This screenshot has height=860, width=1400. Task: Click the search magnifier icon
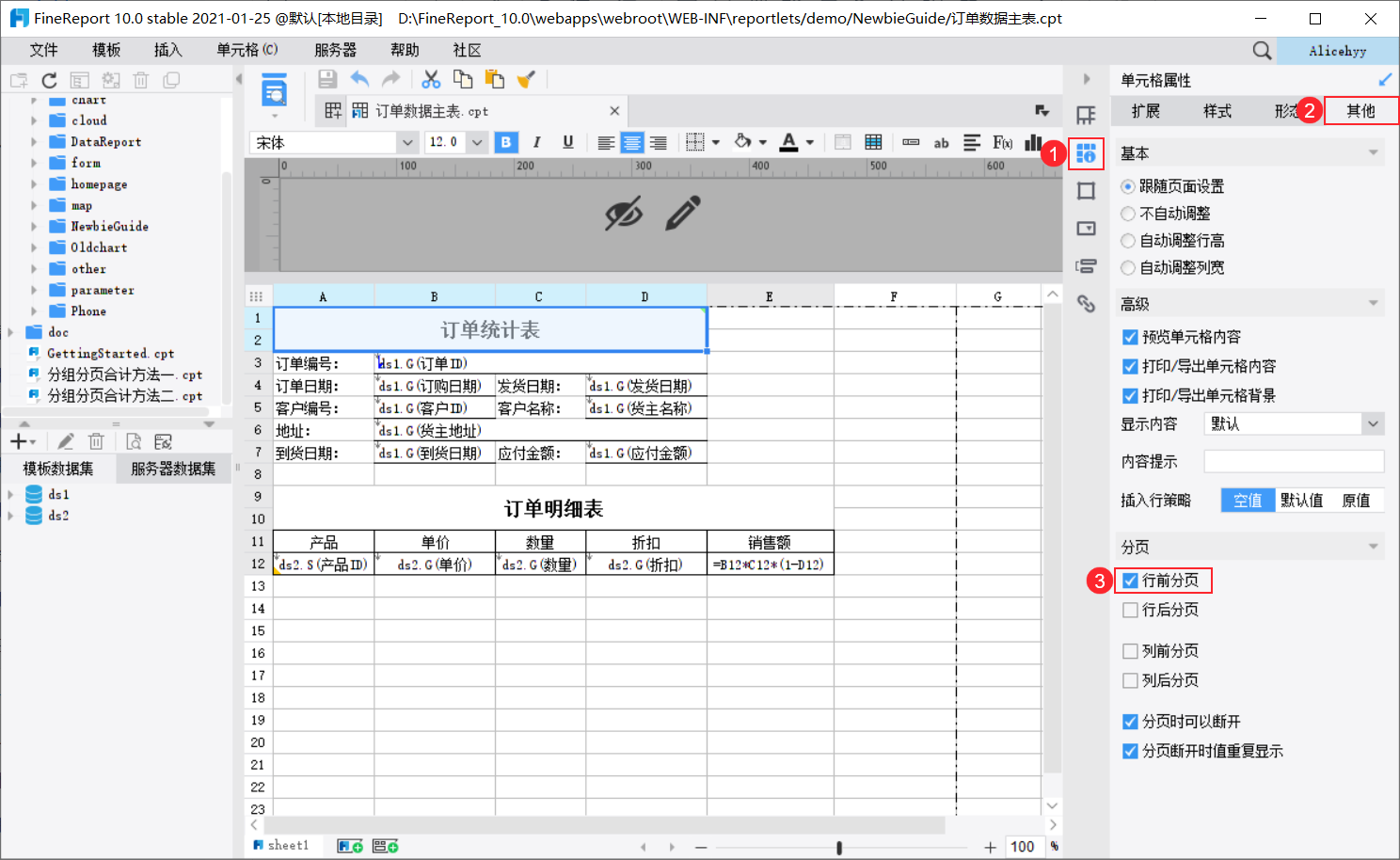[1262, 51]
